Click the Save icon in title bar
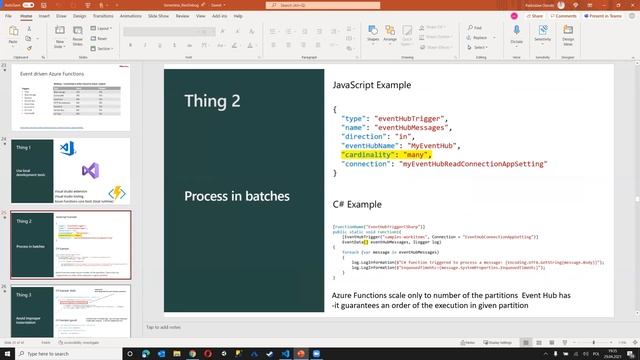Screen dimensions: 640x360 [x=44, y=5]
